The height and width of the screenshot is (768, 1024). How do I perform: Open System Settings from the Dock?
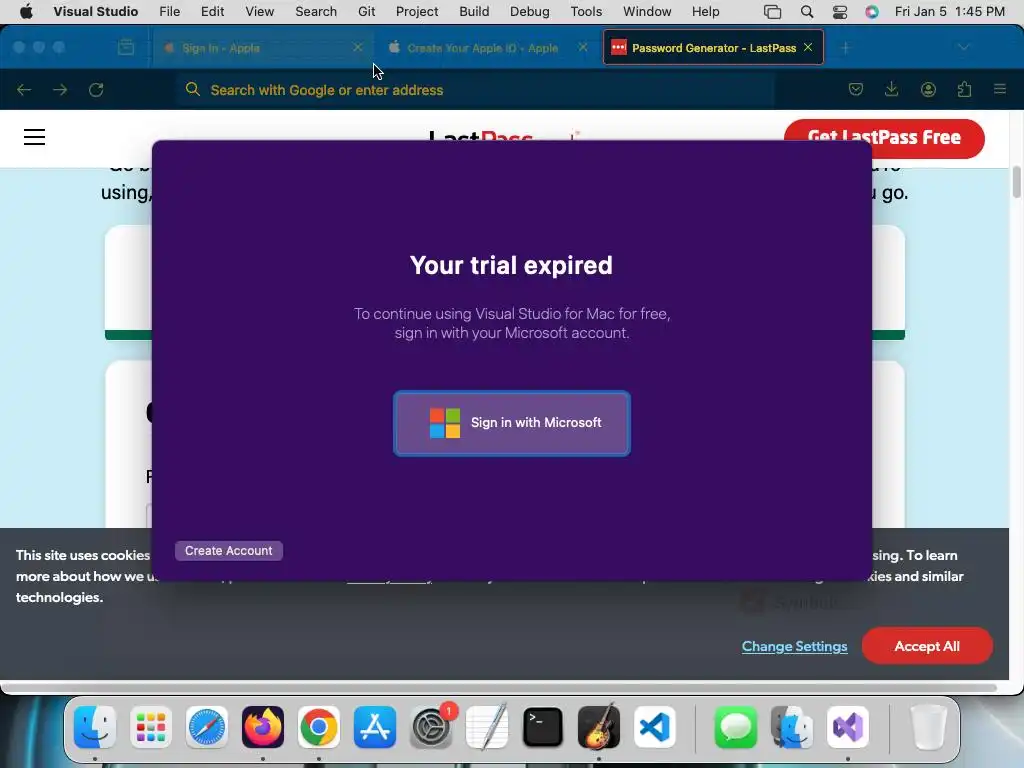(x=431, y=727)
